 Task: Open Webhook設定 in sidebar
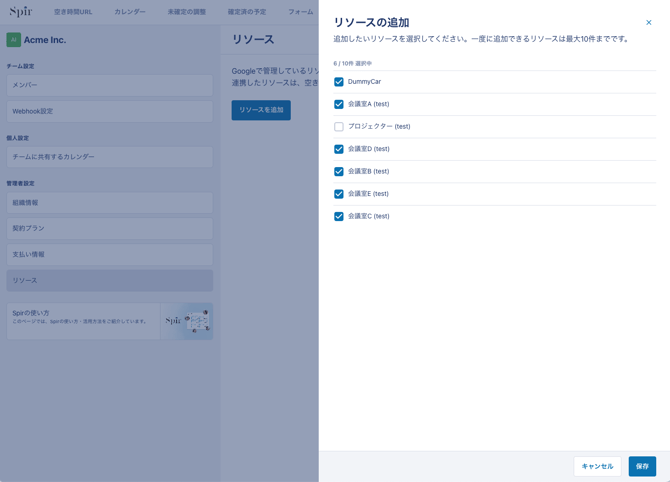pyautogui.click(x=109, y=111)
